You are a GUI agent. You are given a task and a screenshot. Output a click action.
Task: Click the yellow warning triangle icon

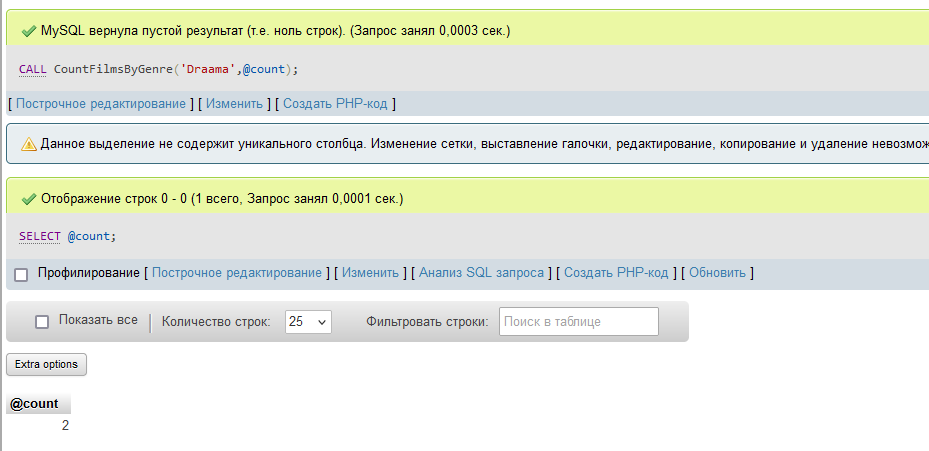pos(28,144)
